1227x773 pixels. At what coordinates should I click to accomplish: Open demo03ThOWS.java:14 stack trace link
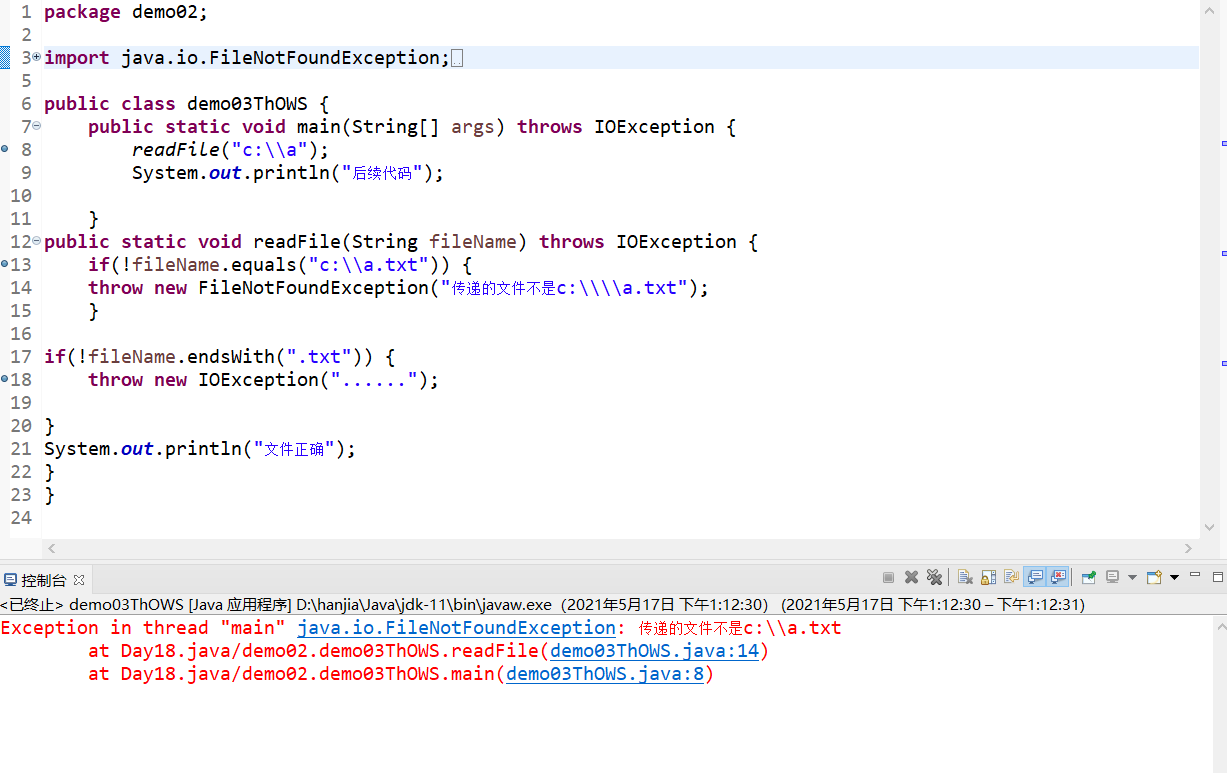tap(655, 651)
